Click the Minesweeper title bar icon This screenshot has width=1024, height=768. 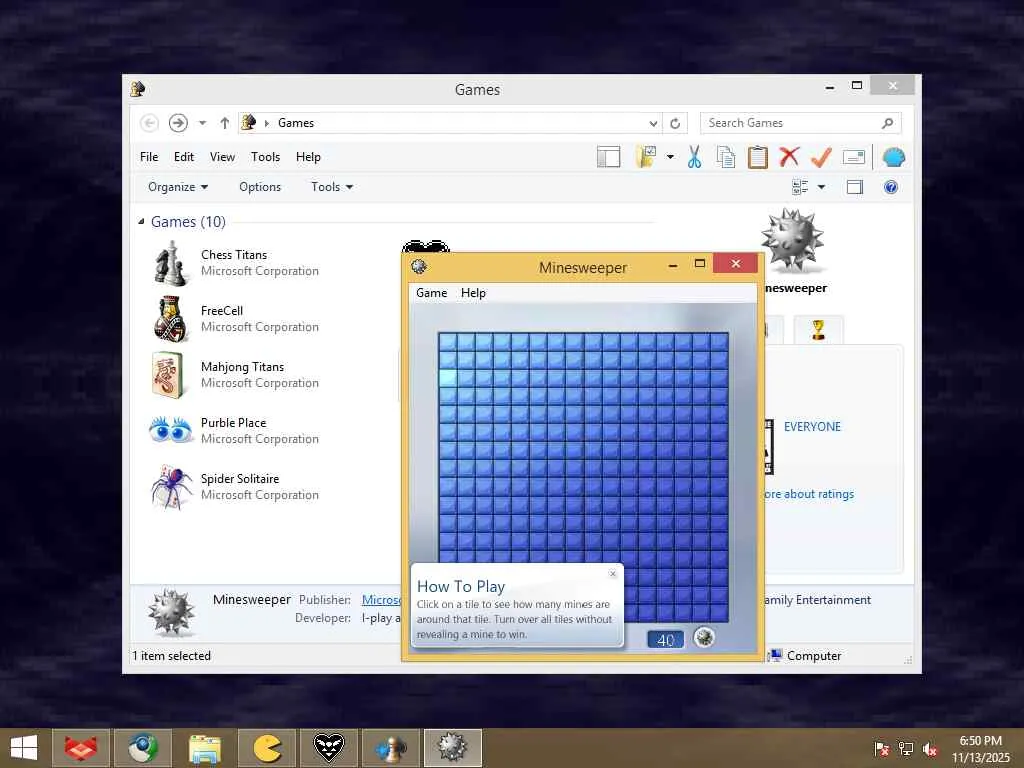click(x=419, y=266)
